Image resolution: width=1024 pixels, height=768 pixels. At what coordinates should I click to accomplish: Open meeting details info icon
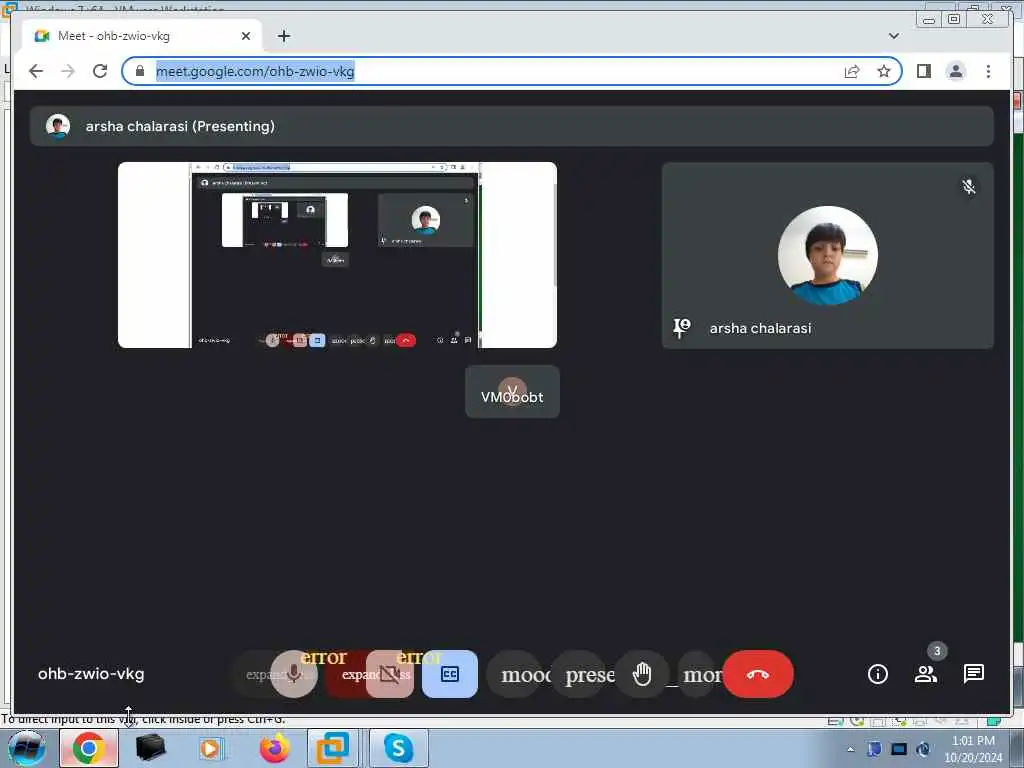point(878,674)
